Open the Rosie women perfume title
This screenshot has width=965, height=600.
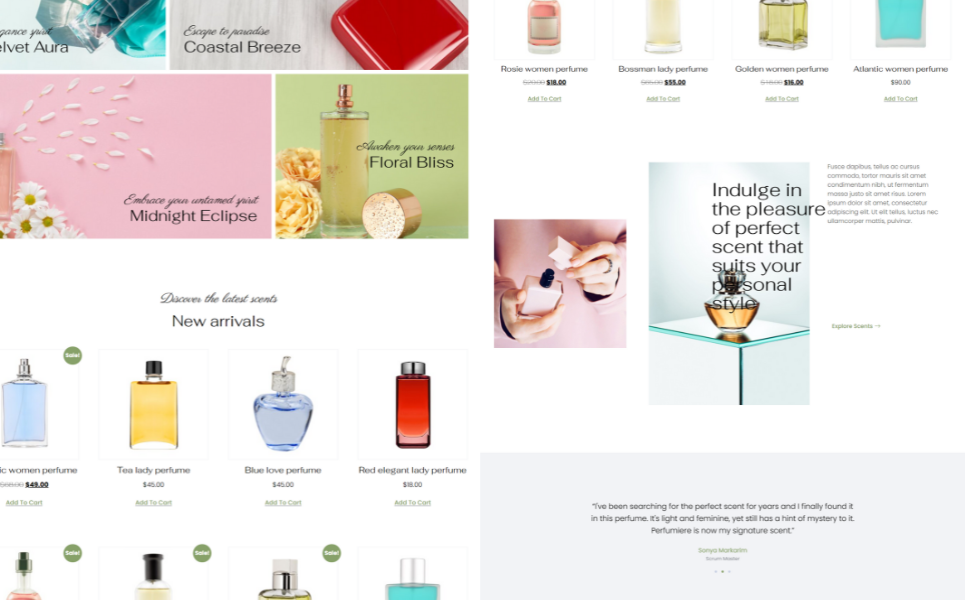click(x=544, y=69)
